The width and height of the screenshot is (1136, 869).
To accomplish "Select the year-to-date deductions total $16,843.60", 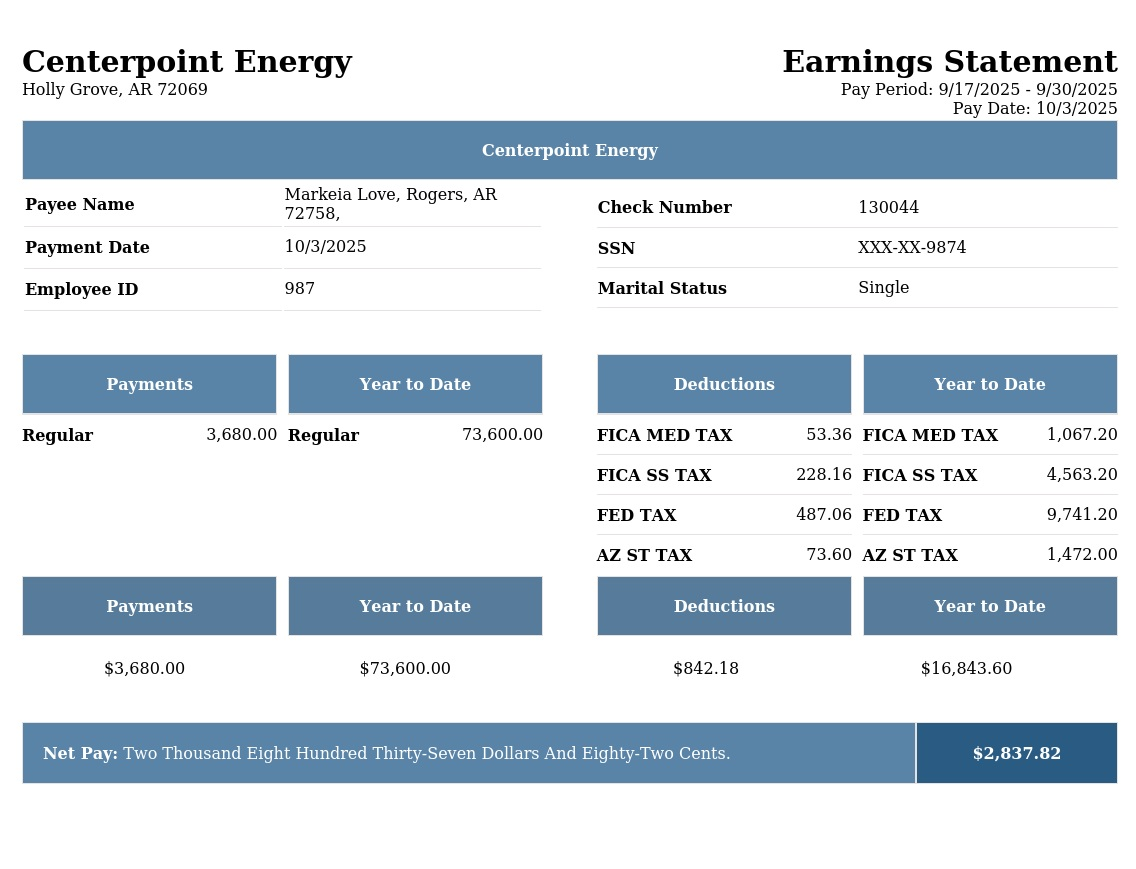I will pos(966,668).
